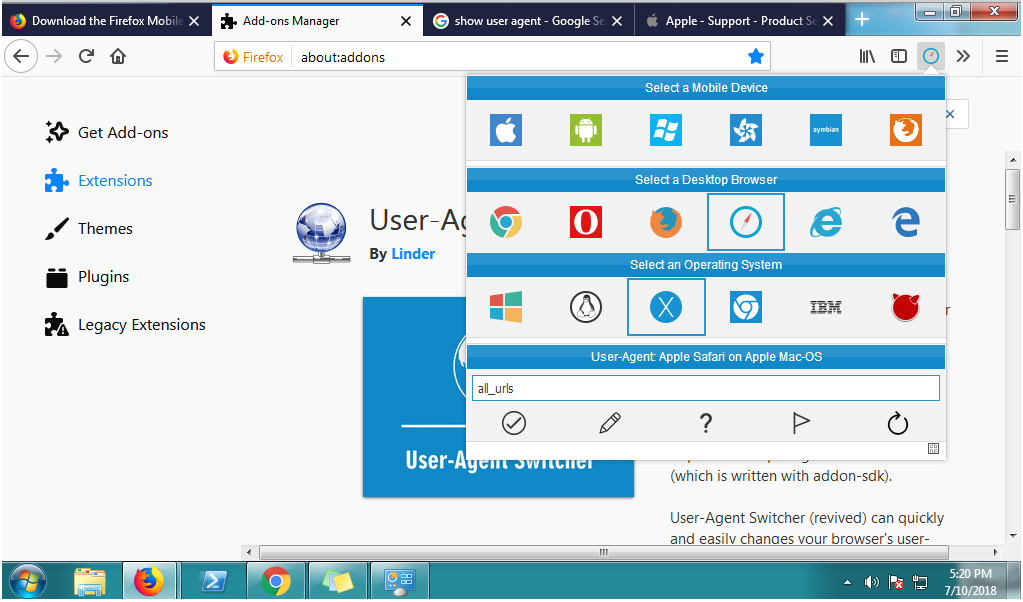Screen dimensions: 1023x602
Task: Choose the Chrome OS operating system icon
Action: point(746,307)
